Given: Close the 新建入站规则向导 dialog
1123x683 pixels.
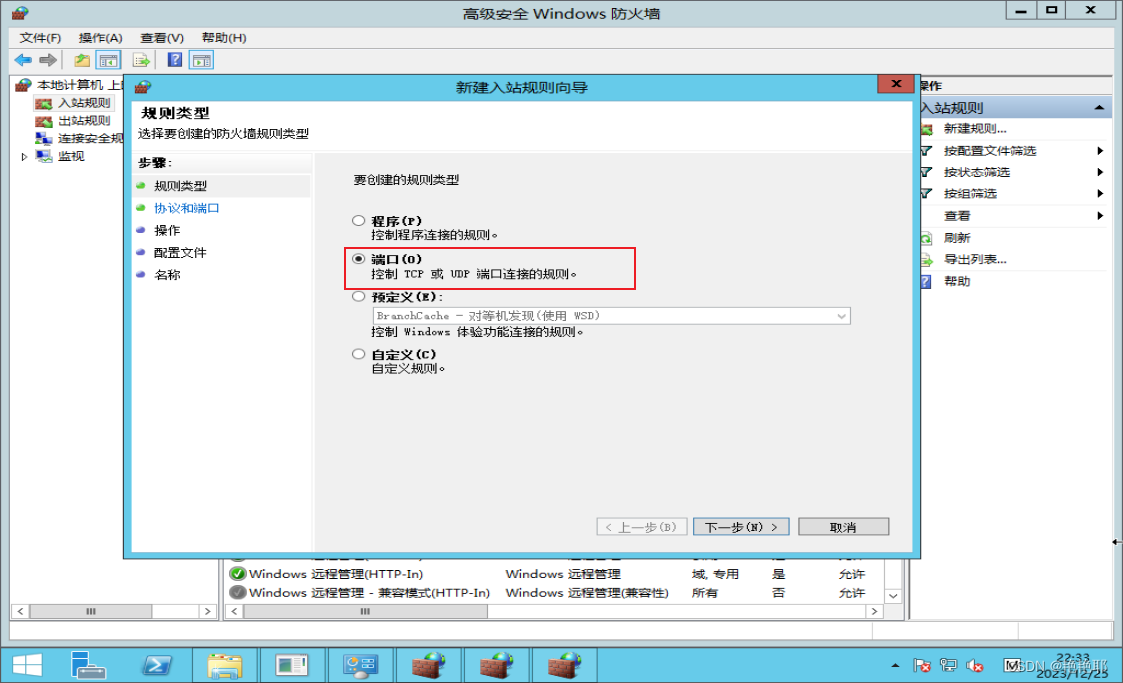Looking at the screenshot, I should (x=896, y=84).
